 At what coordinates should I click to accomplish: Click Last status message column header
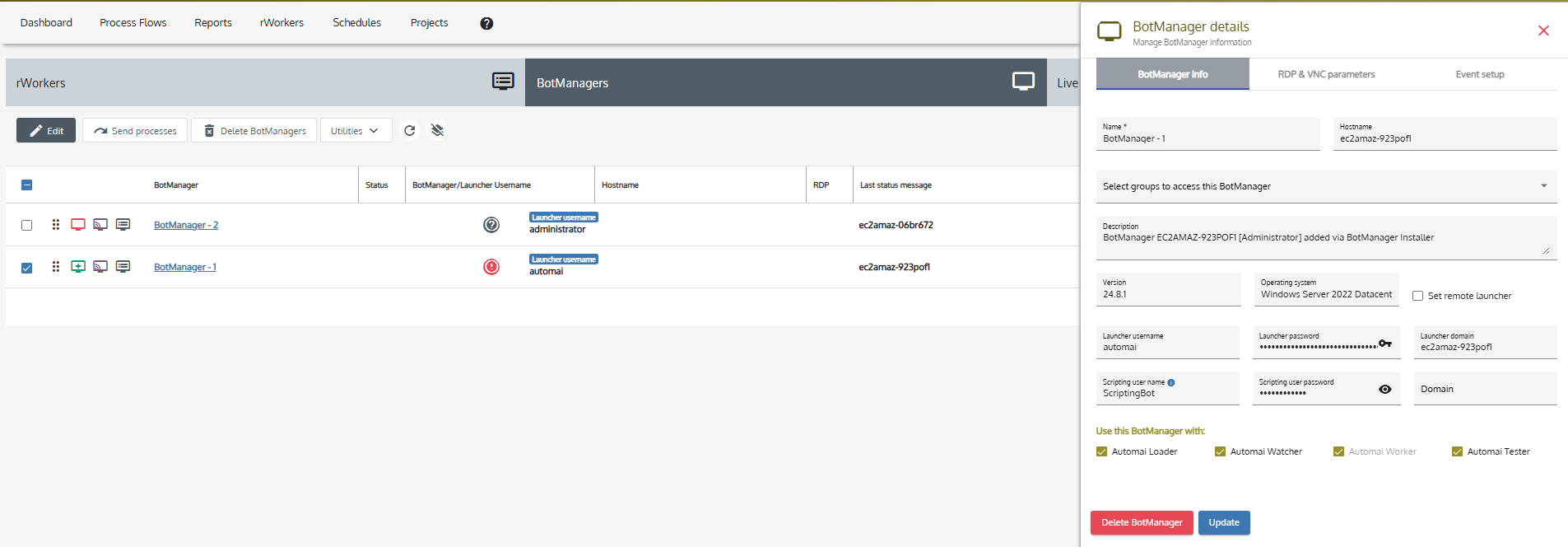pyautogui.click(x=896, y=185)
